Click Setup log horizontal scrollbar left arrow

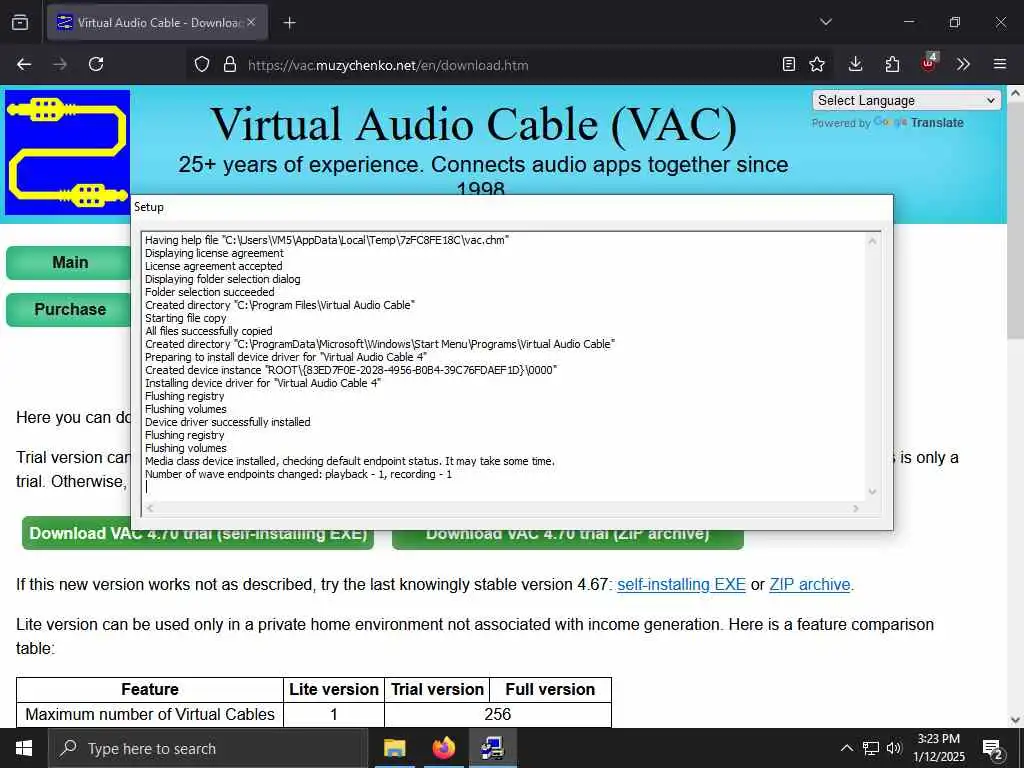click(150, 508)
